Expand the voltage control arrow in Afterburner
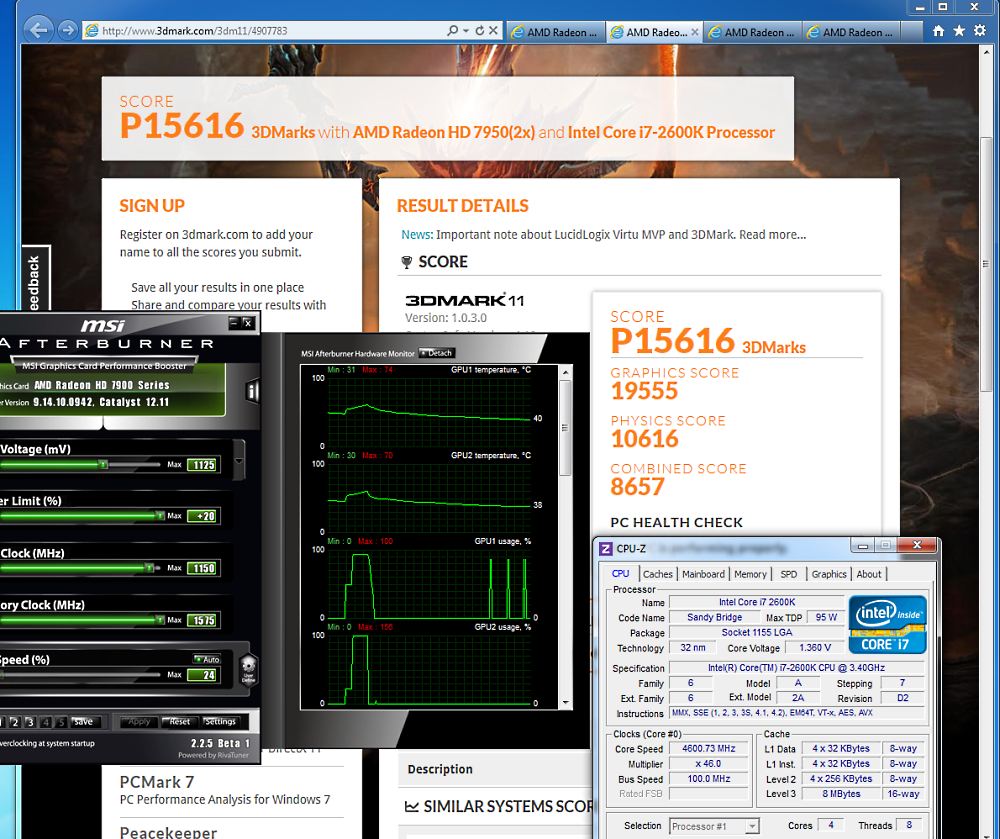Screen dimensions: 1000x839 pyautogui.click(x=239, y=461)
